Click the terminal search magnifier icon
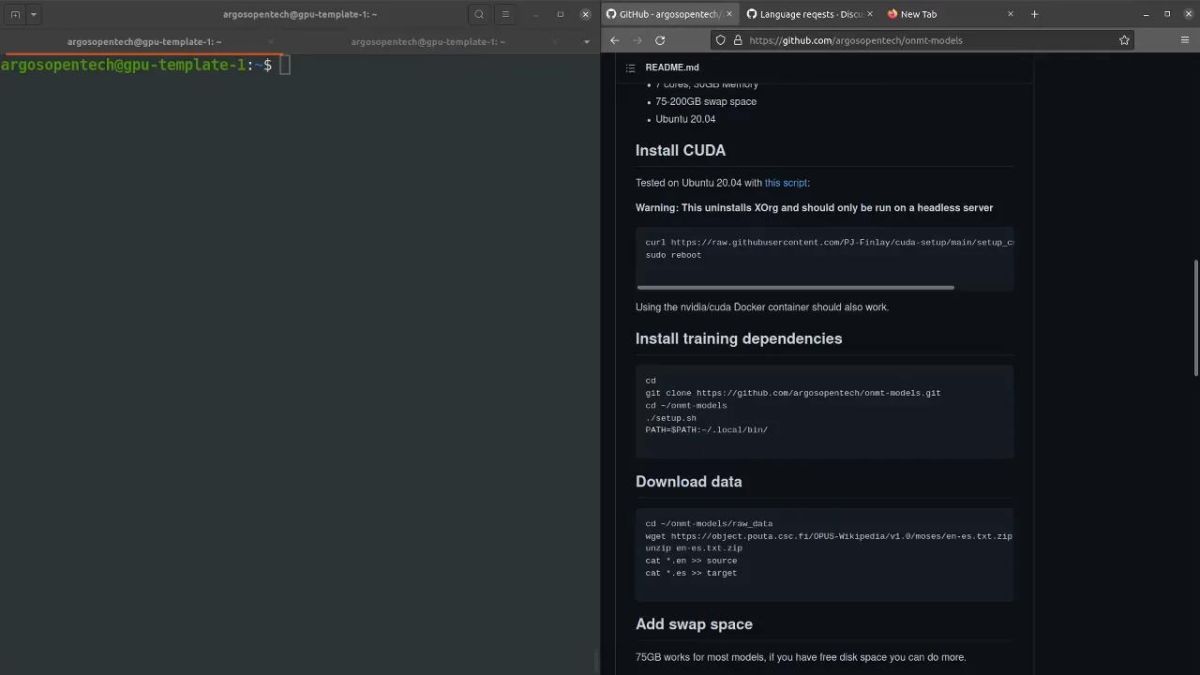Image resolution: width=1200 pixels, height=675 pixels. pos(479,15)
